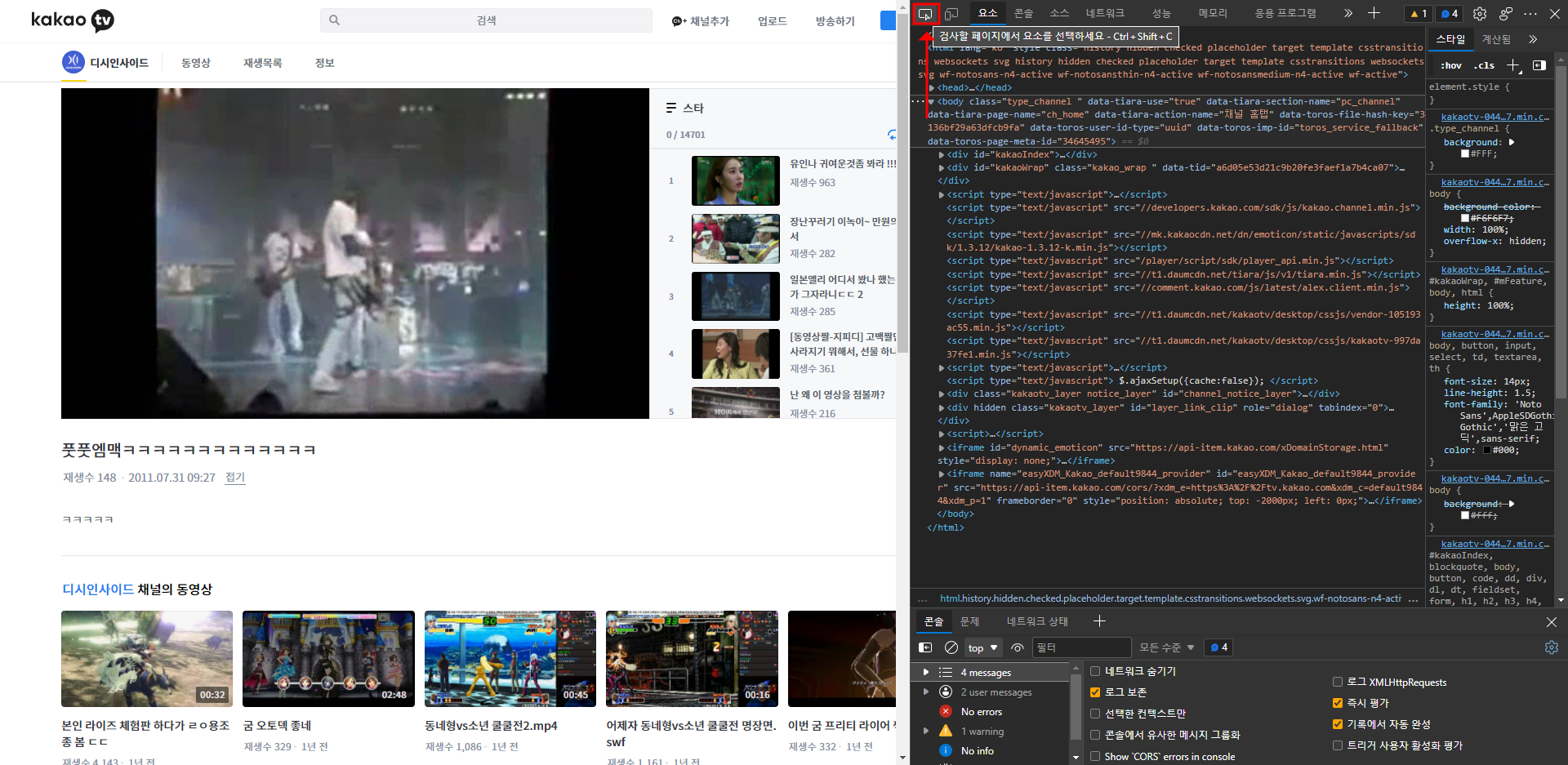Add new DevTools tab plus icon

pos(1374,13)
